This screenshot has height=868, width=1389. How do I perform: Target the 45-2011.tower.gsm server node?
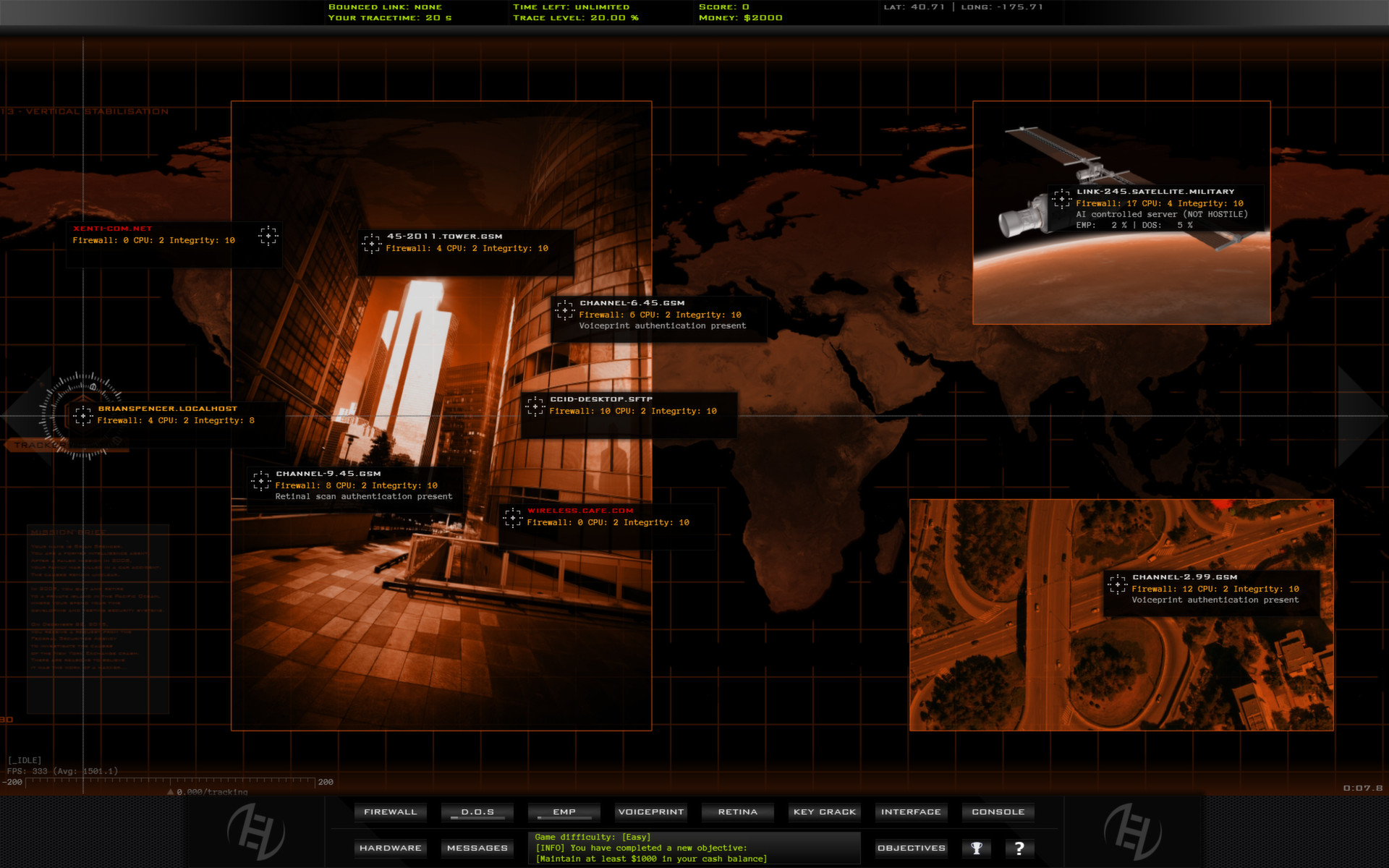pos(373,243)
